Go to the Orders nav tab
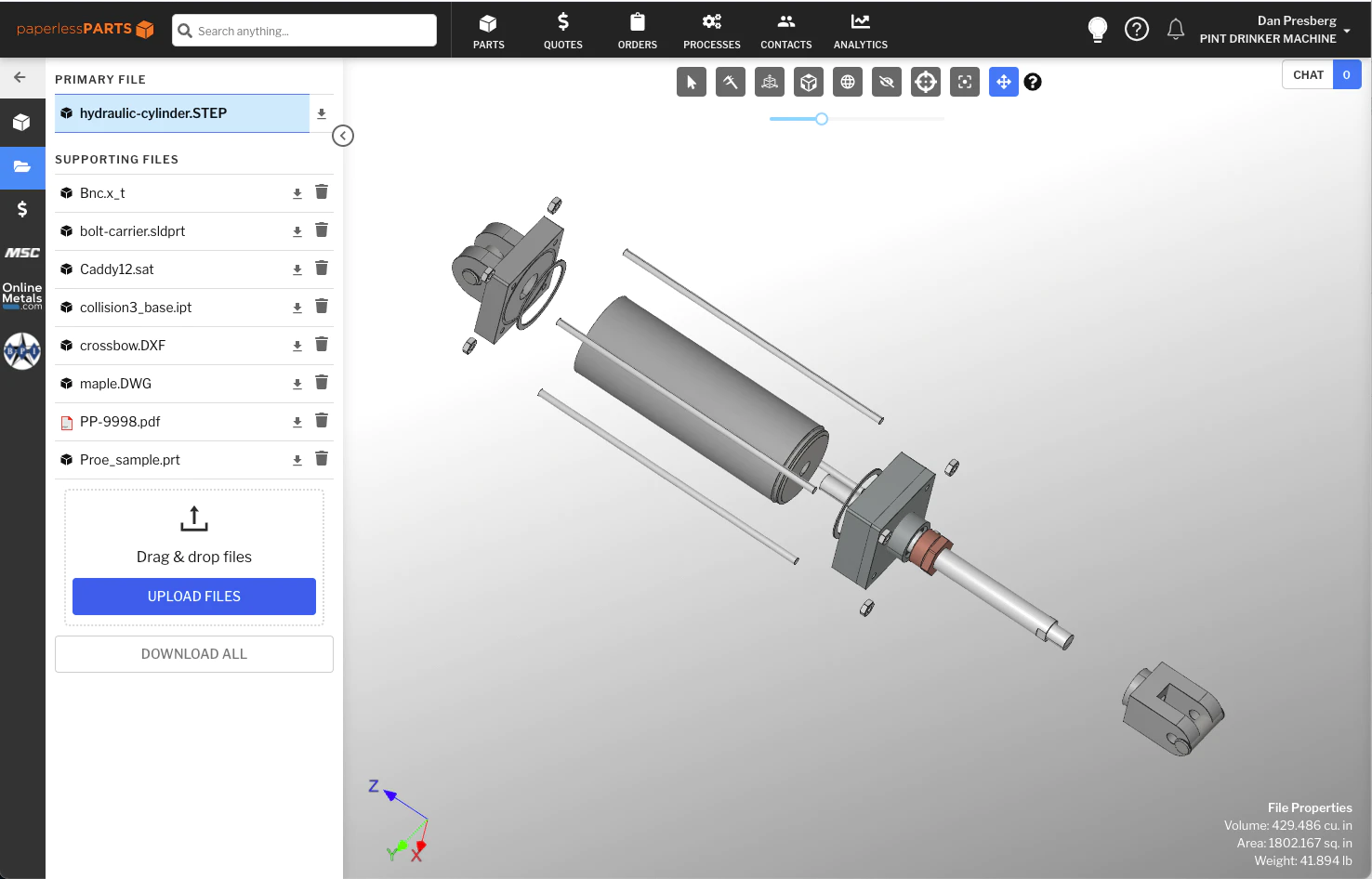The image size is (1372, 879). click(x=638, y=31)
